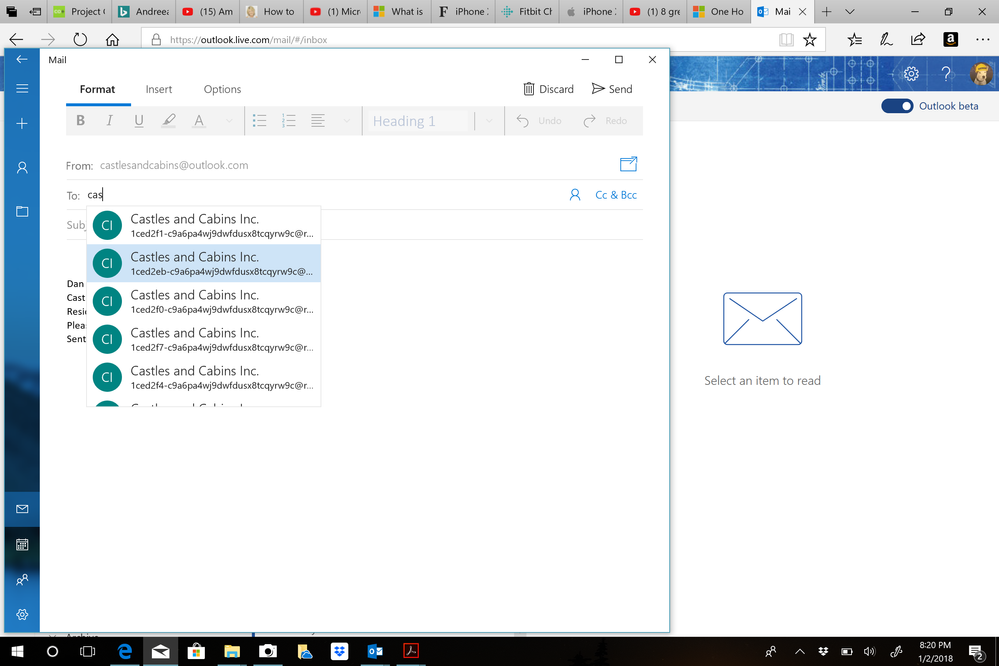Screen dimensions: 999x666
Task: Open folders in Mail sidebar
Action: 22,211
